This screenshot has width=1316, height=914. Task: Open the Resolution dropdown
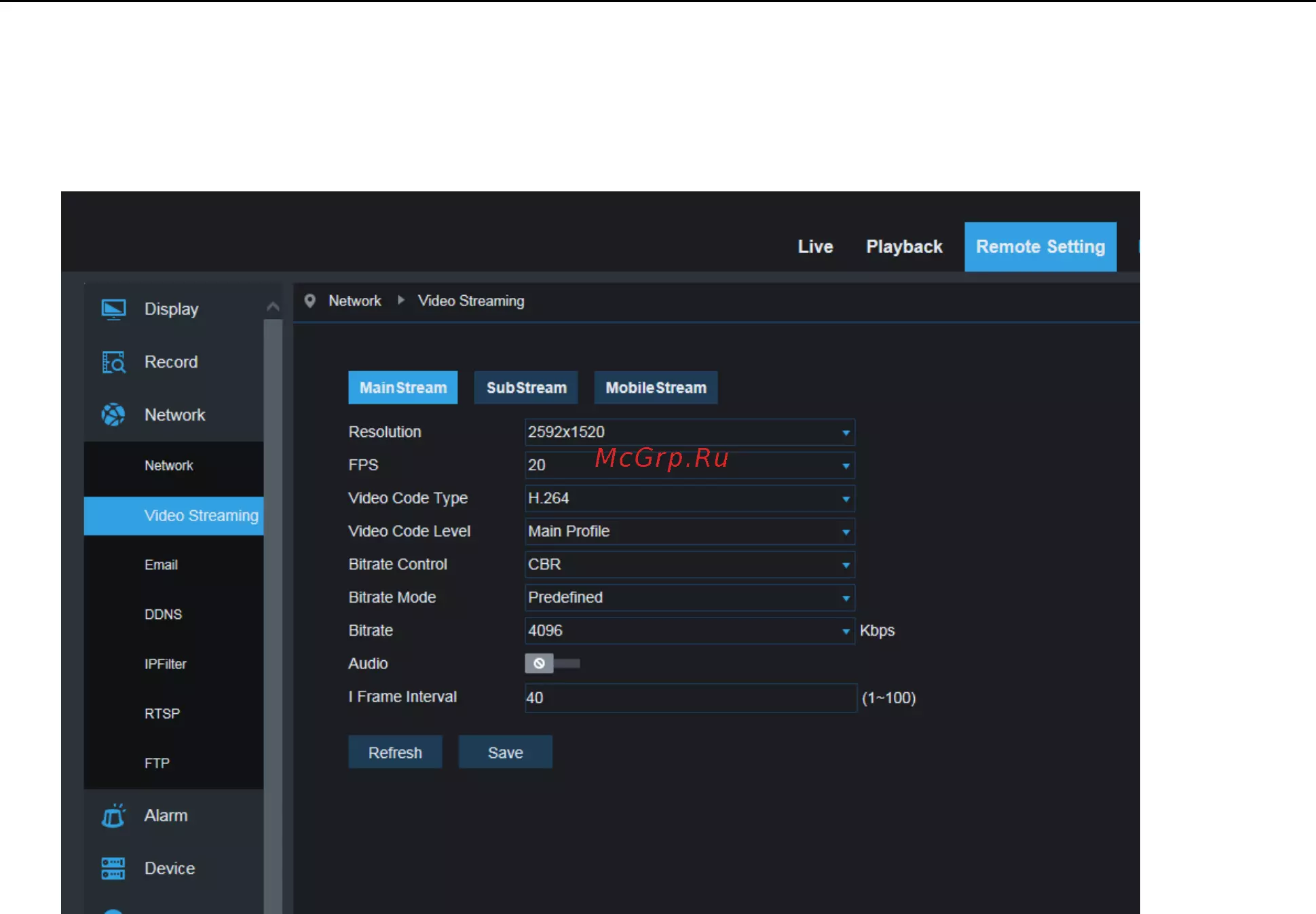point(690,432)
